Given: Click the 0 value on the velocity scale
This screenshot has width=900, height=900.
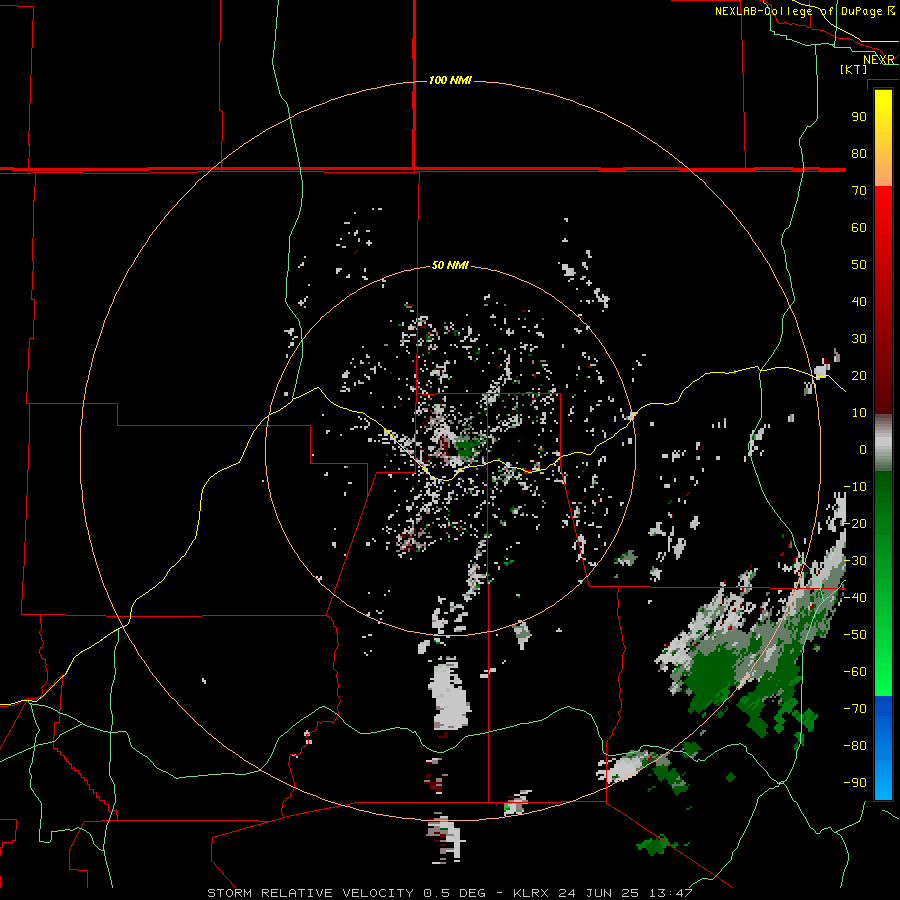Looking at the screenshot, I should pyautogui.click(x=863, y=450).
